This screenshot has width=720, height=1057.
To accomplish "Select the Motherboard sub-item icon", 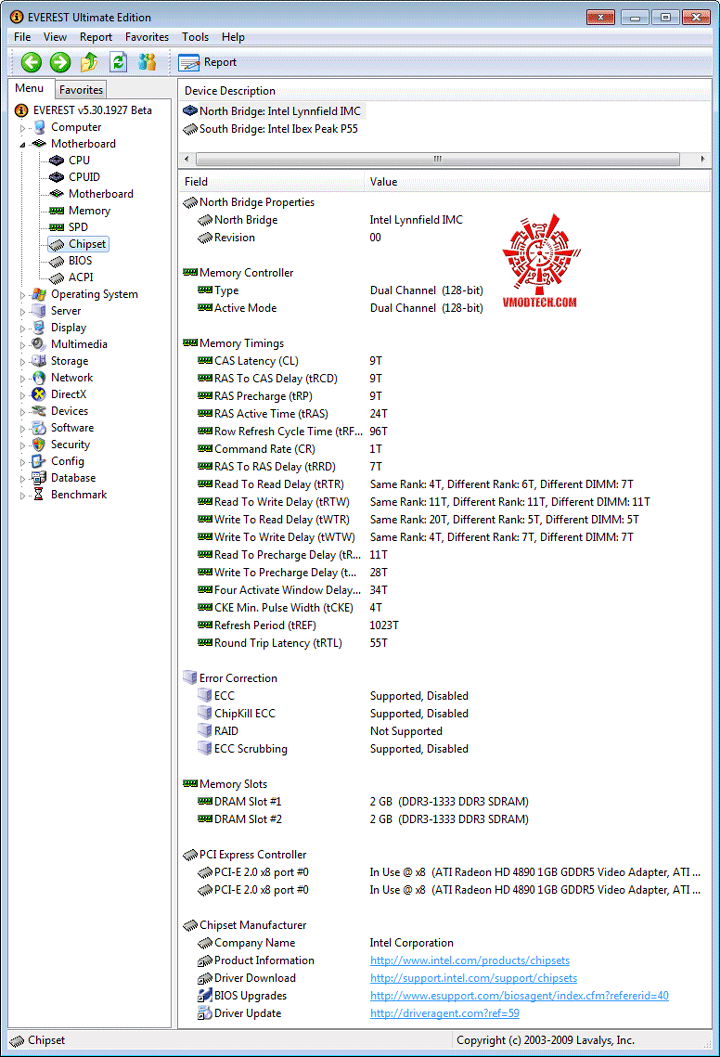I will (x=57, y=193).
